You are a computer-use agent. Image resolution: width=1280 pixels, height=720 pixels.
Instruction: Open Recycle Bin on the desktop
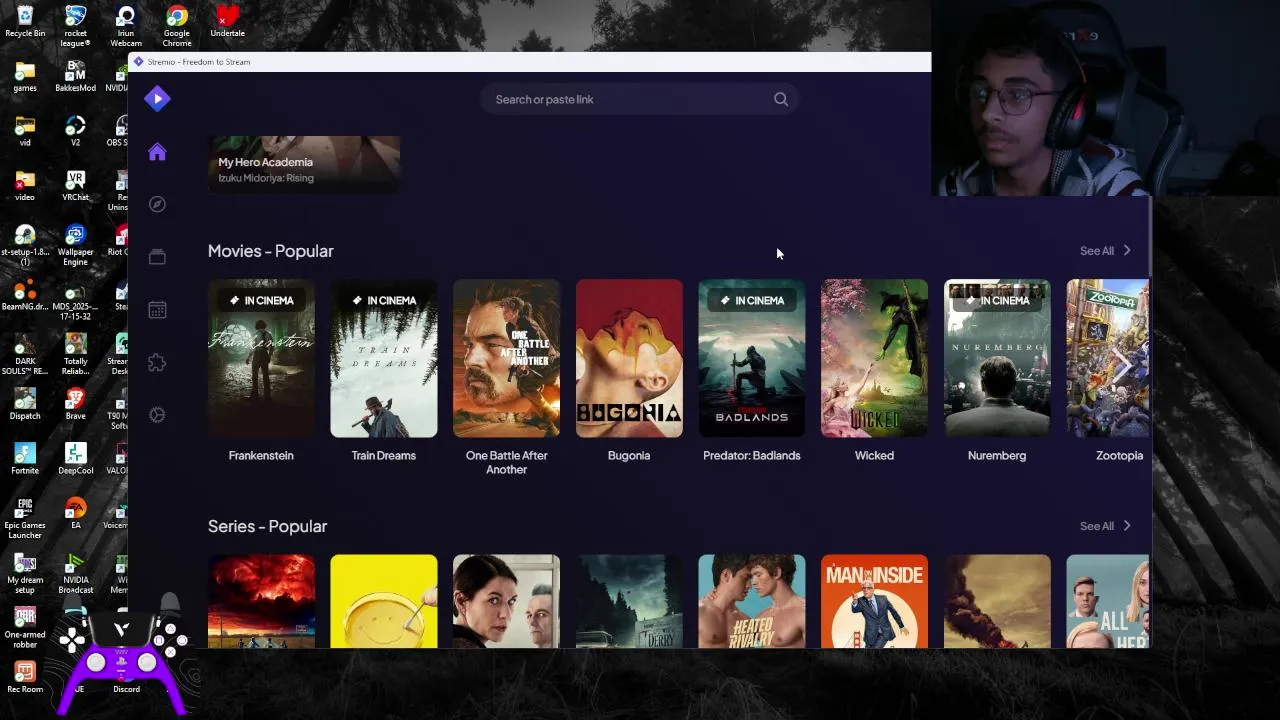click(x=25, y=22)
